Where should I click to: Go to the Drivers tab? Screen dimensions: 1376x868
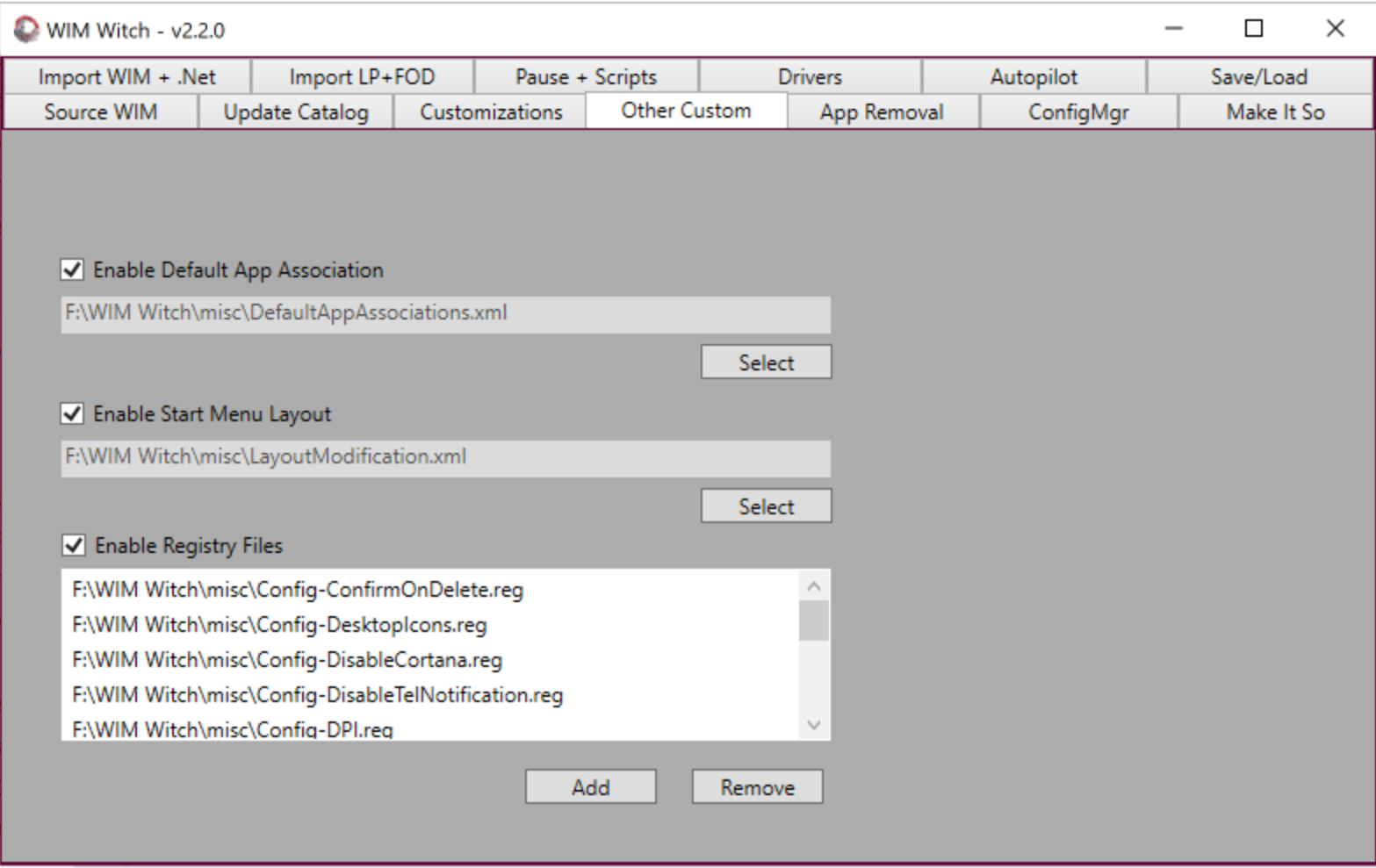809,77
